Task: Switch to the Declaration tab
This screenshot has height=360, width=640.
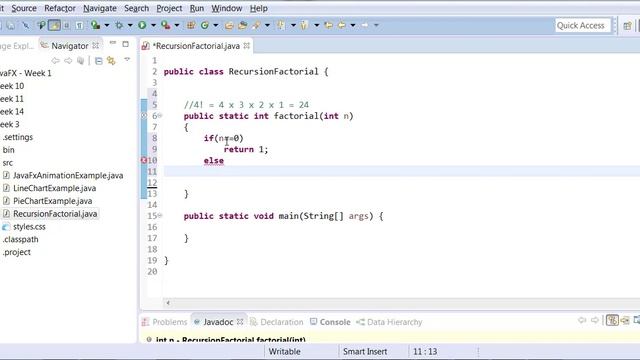Action: pyautogui.click(x=277, y=322)
